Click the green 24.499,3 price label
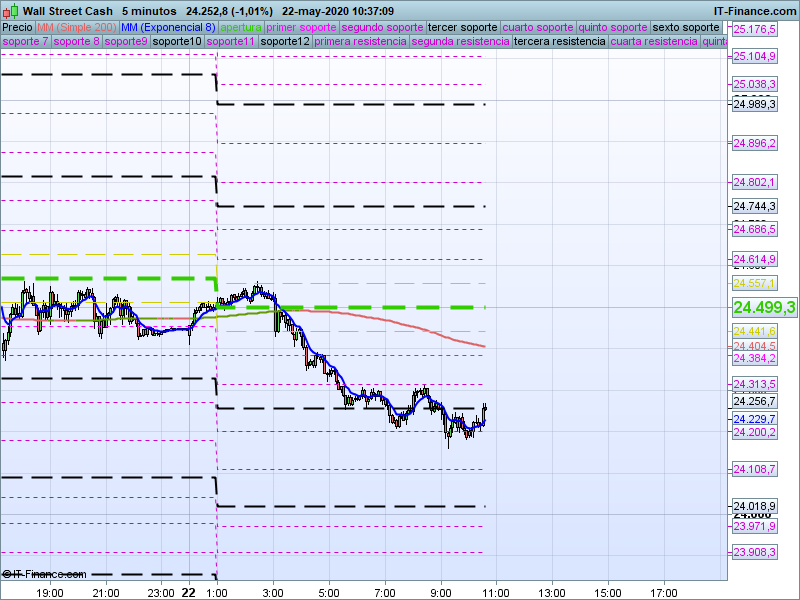The width and height of the screenshot is (800, 600). [764, 307]
